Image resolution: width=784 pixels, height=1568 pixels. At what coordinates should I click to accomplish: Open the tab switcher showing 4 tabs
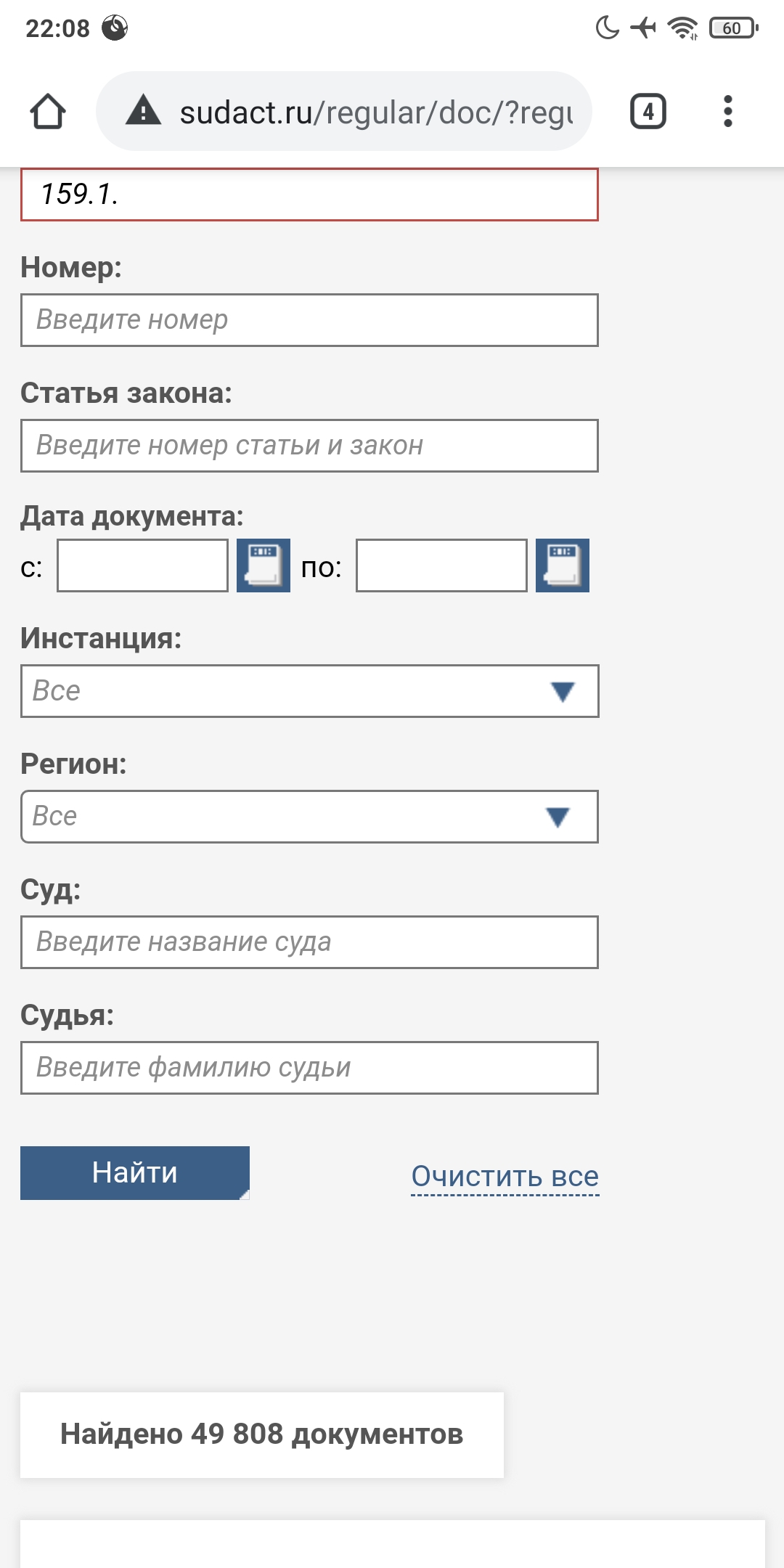pyautogui.click(x=648, y=112)
